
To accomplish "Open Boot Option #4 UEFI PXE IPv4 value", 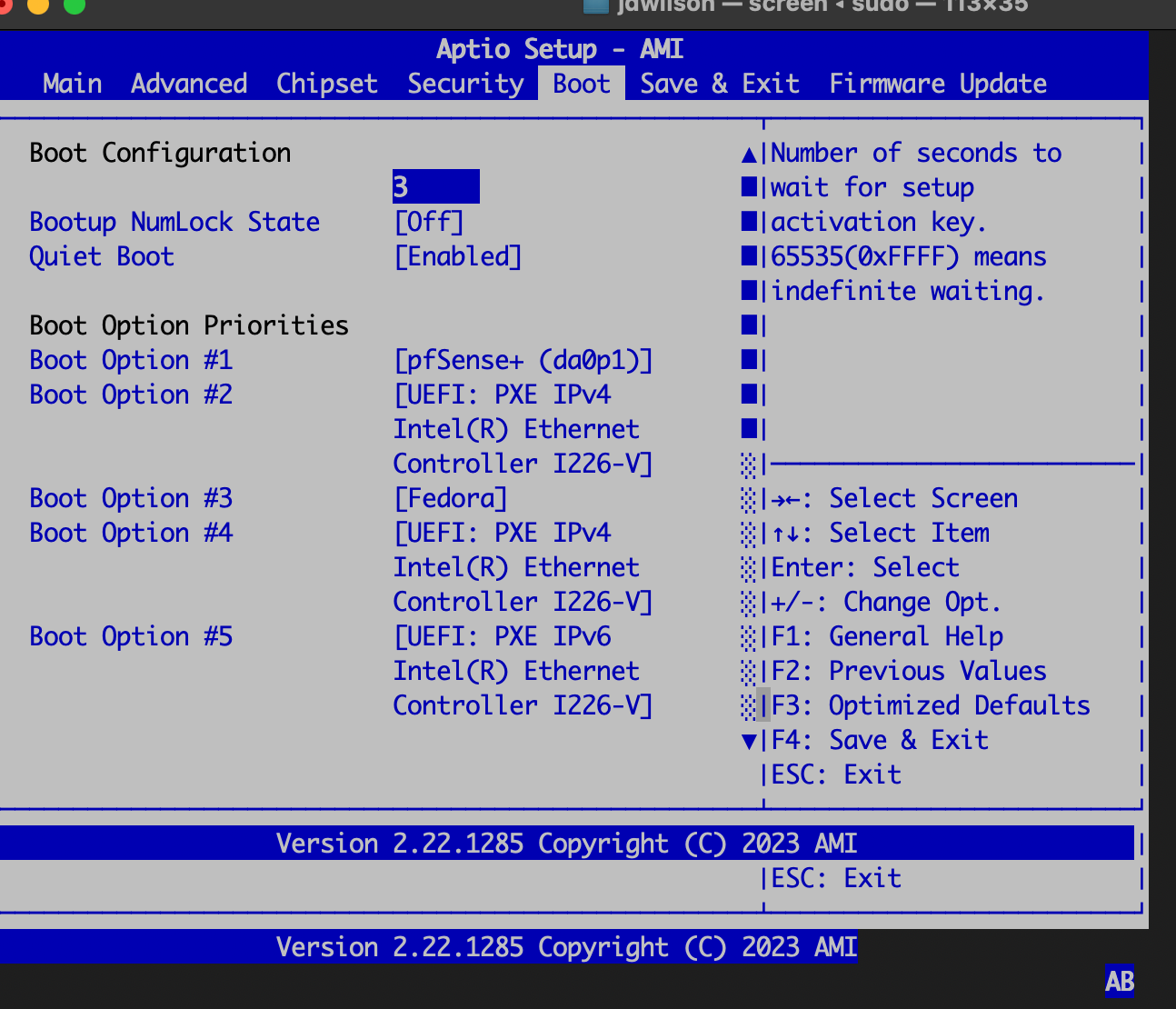I will pos(523,567).
